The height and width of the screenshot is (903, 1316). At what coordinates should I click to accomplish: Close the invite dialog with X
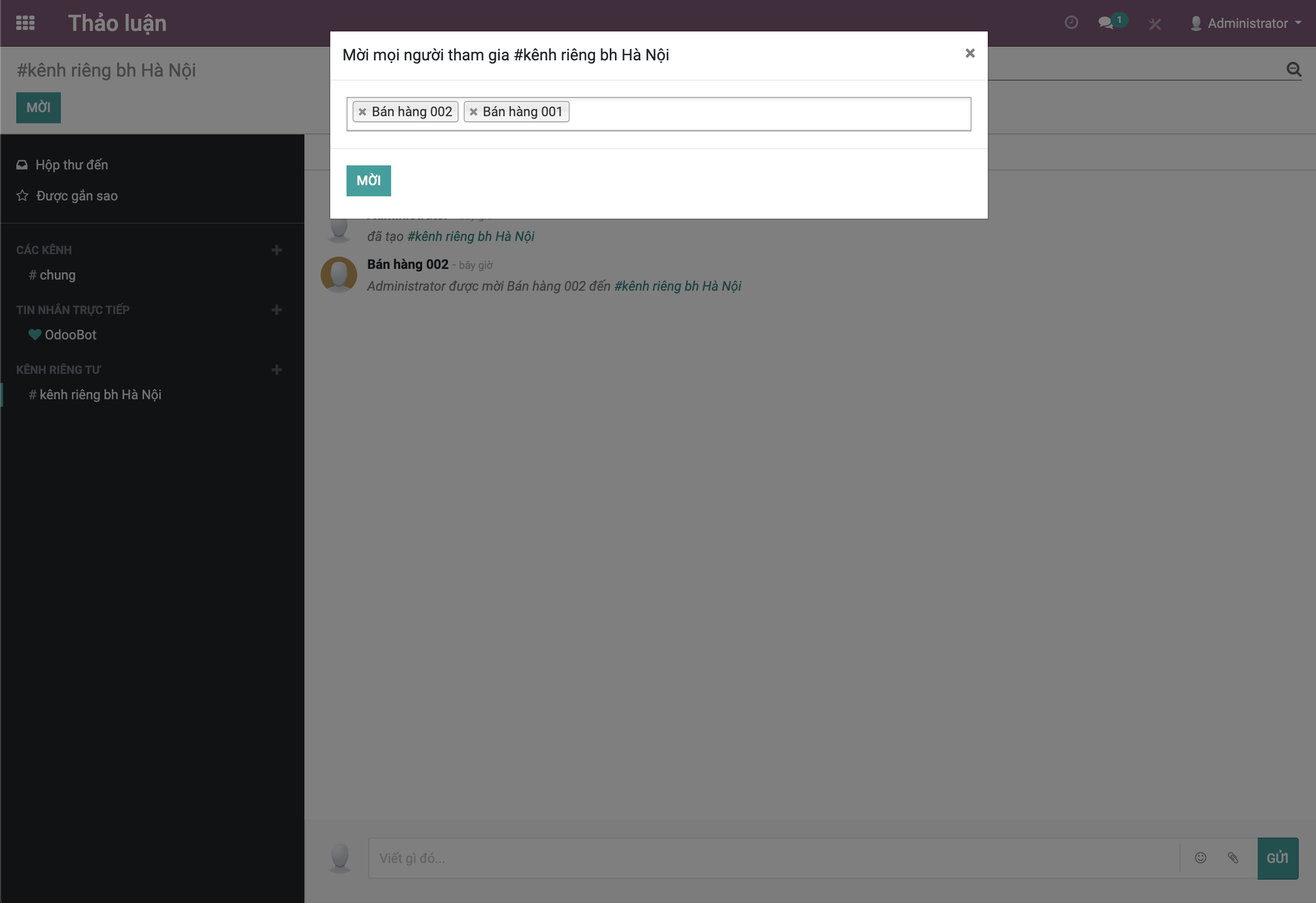969,53
